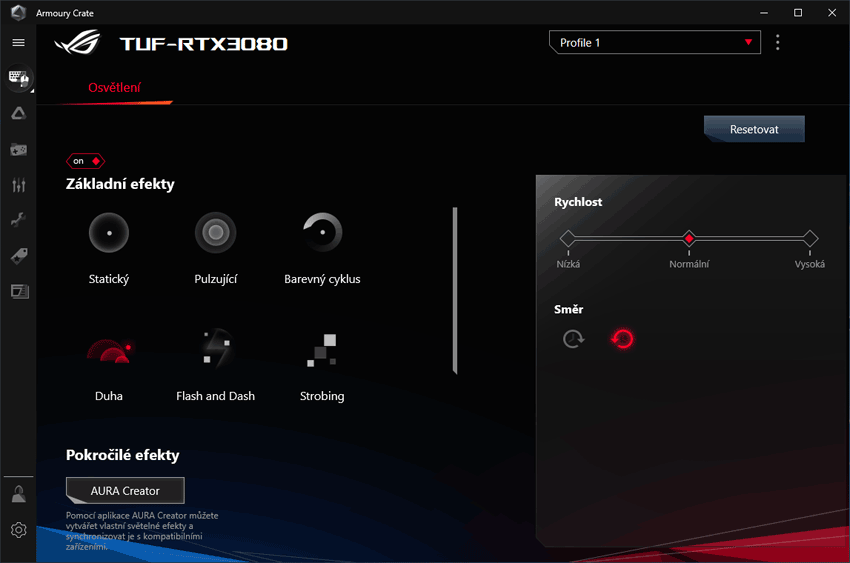Image resolution: width=850 pixels, height=563 pixels.
Task: Set speed slider to Normální
Action: tap(689, 238)
